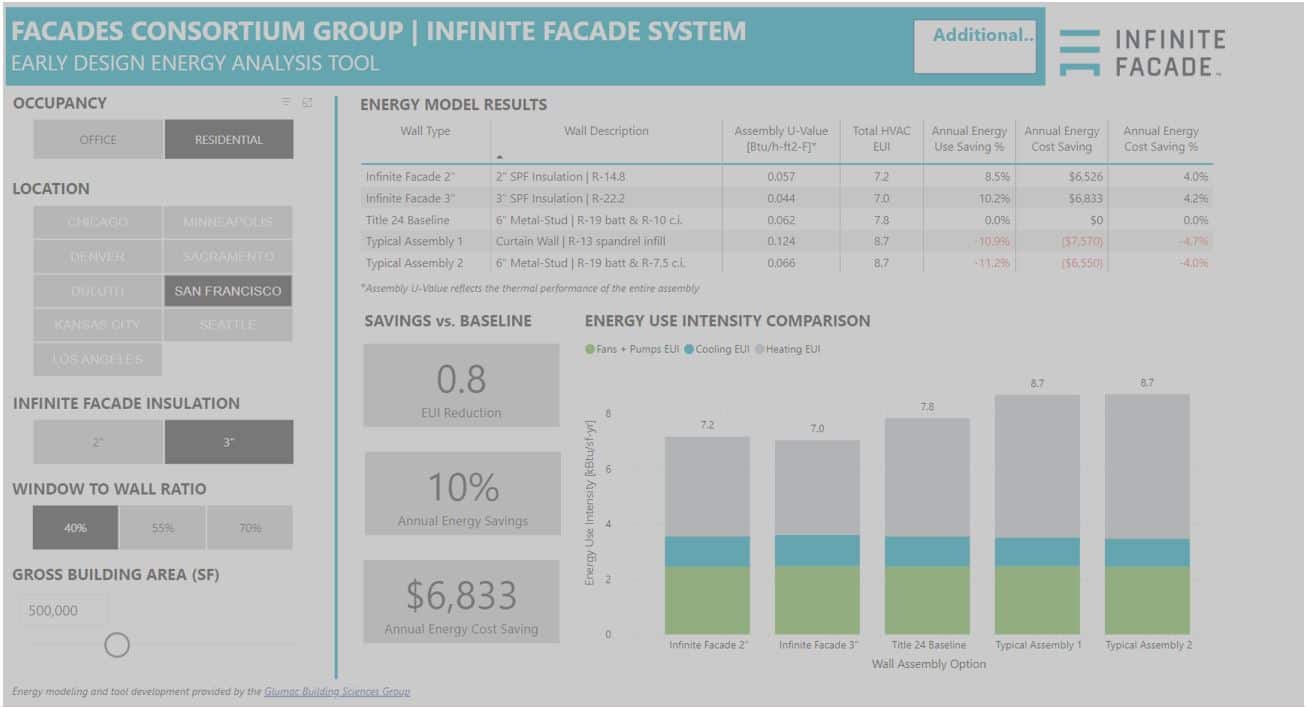This screenshot has height=707, width=1306.
Task: Click the Energy Use Intensity Comparison chart title
Action: point(727,321)
